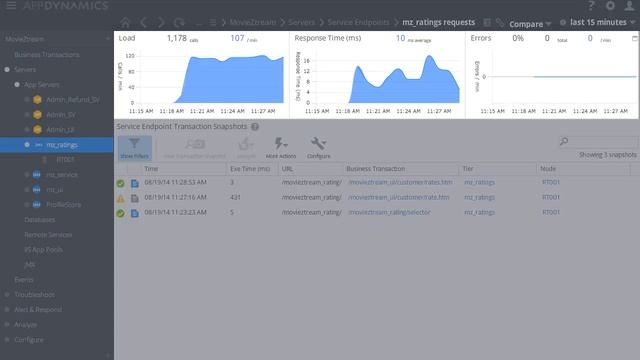
Task: Click green status icon of 11:28:53 snapshot
Action: tap(120, 183)
